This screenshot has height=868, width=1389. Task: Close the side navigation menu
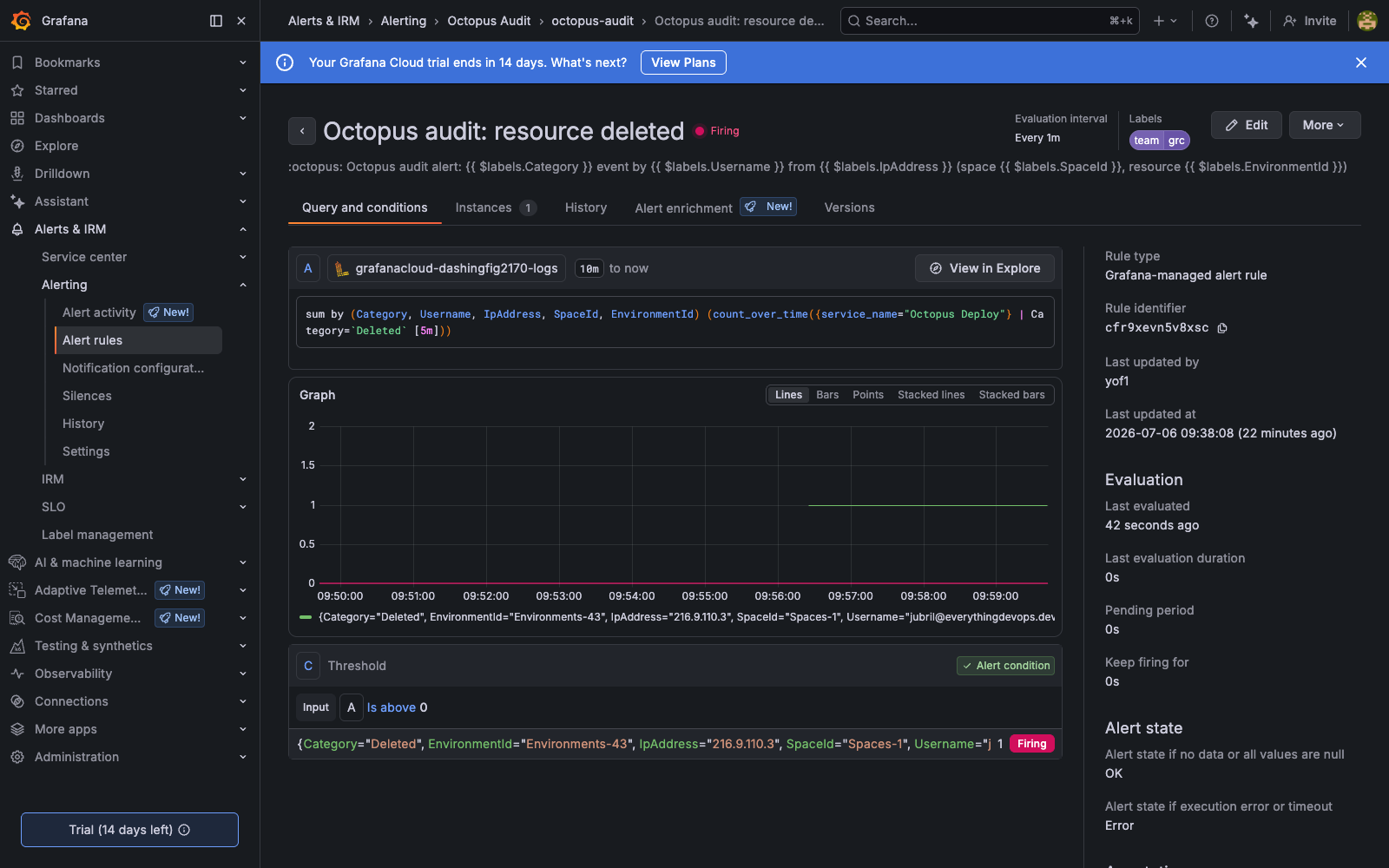tap(241, 21)
